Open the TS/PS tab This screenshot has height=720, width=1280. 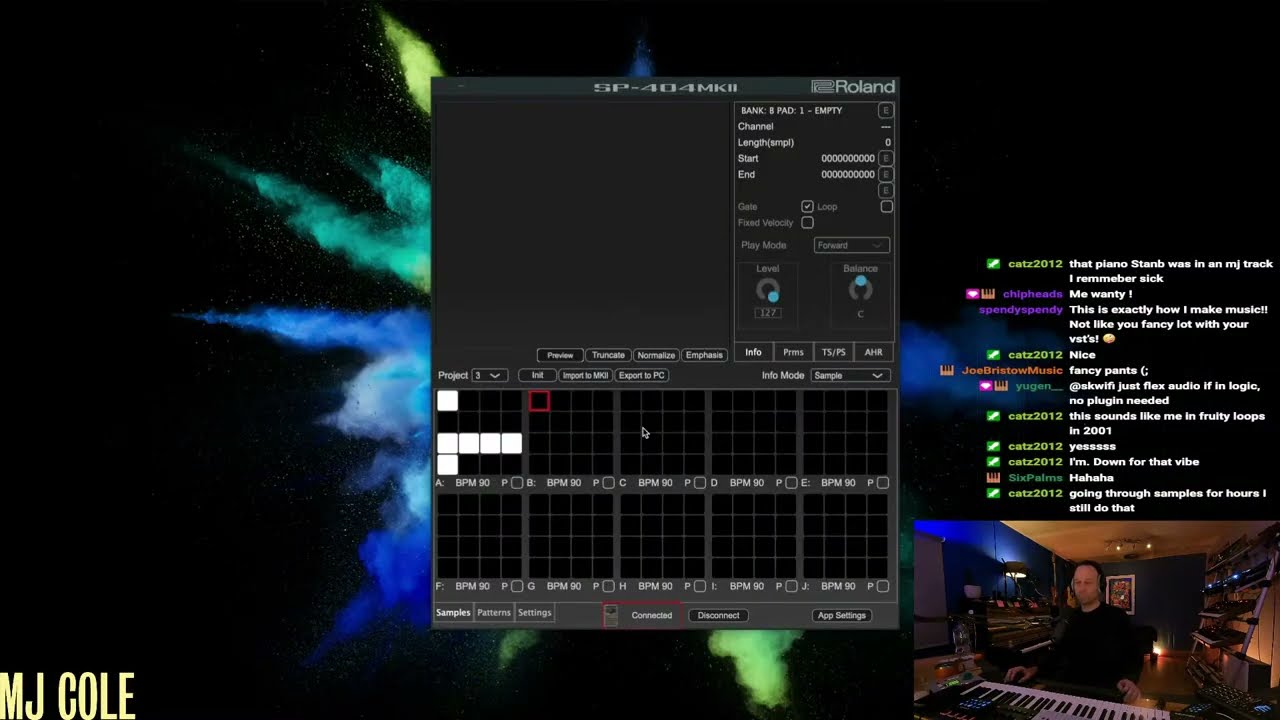[833, 352]
